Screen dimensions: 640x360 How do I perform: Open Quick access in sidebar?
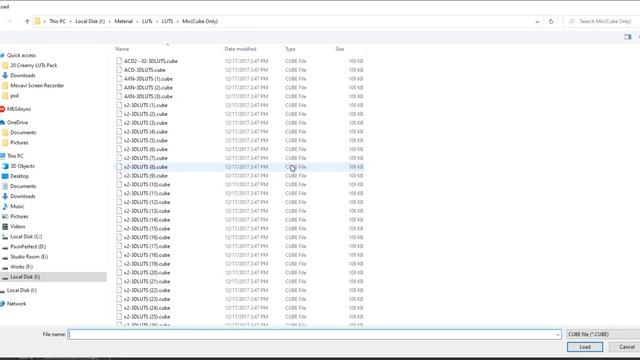click(x=21, y=55)
